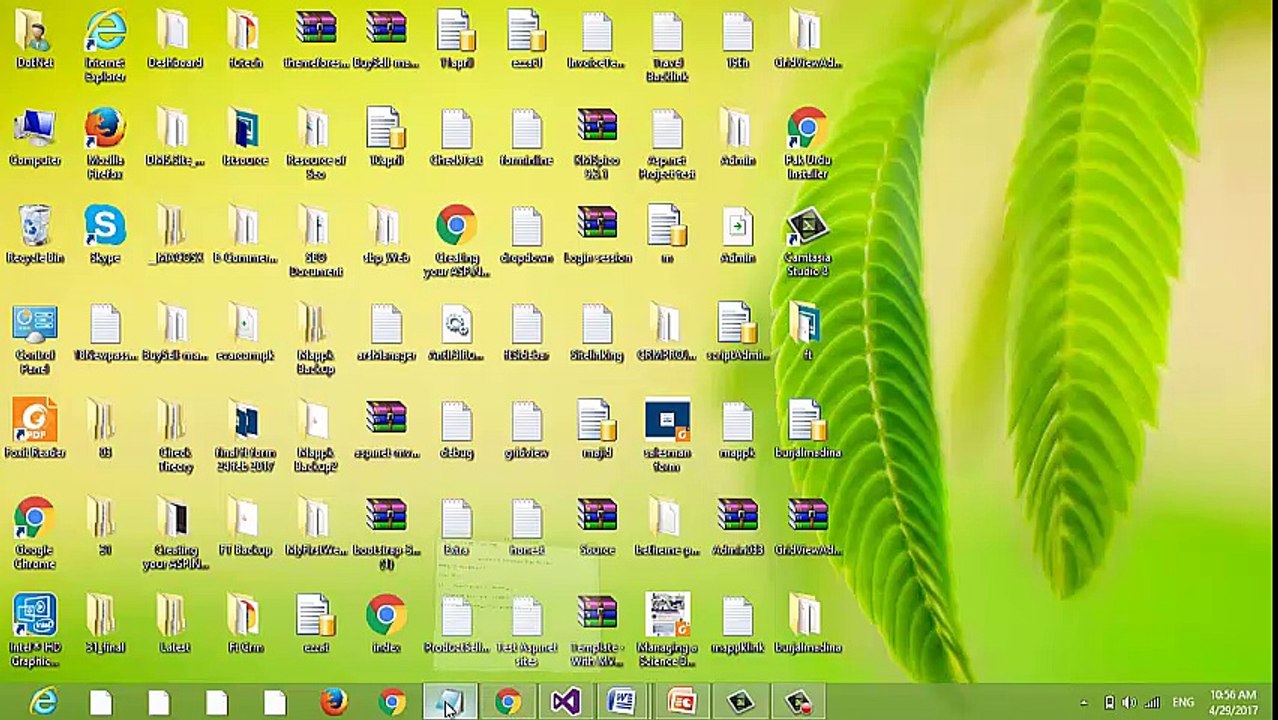Switch to Visual Studio in the taskbar
Viewport: 1278px width, 720px height.
pos(565,702)
